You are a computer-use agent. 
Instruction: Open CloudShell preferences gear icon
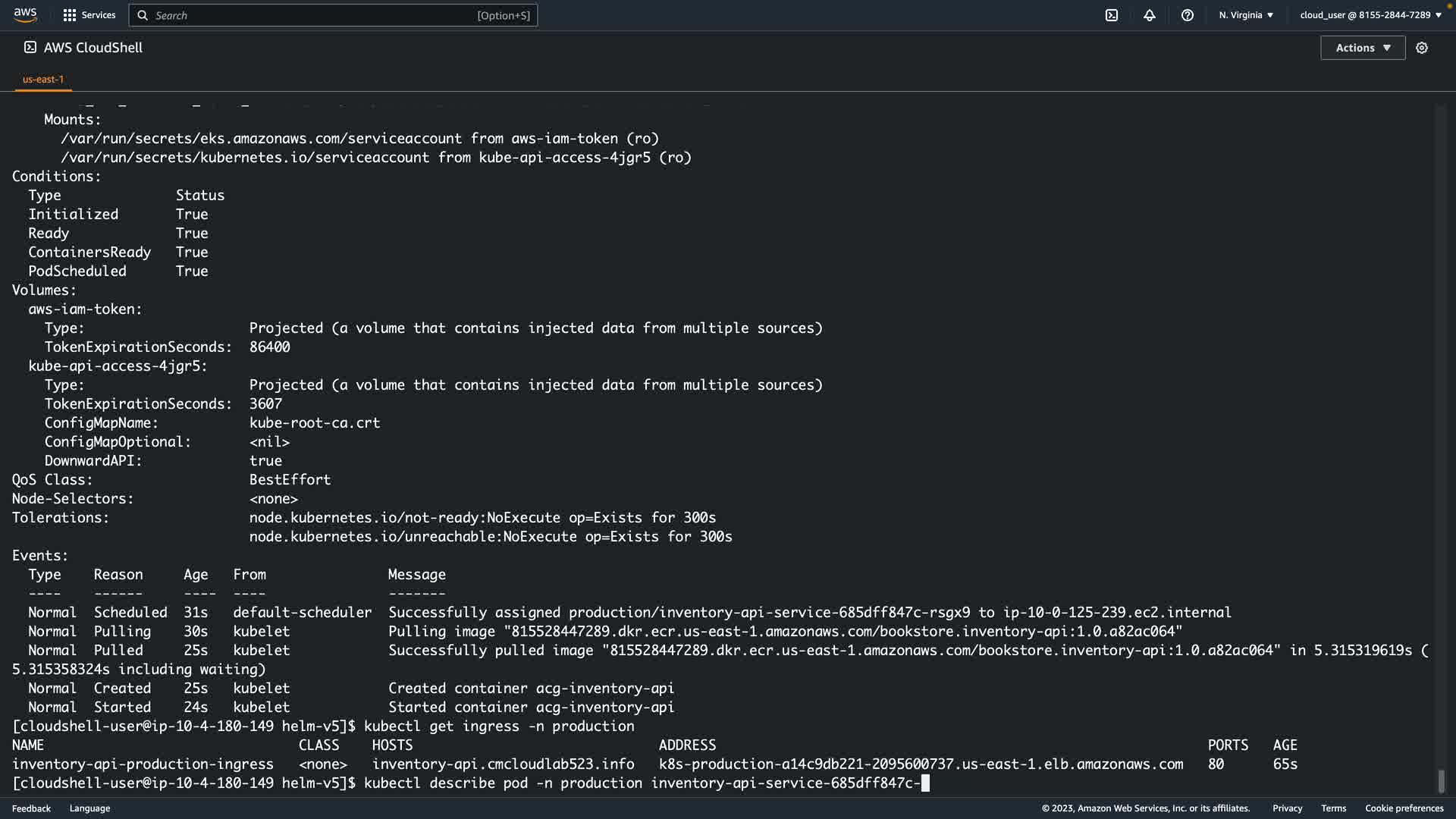click(x=1422, y=48)
